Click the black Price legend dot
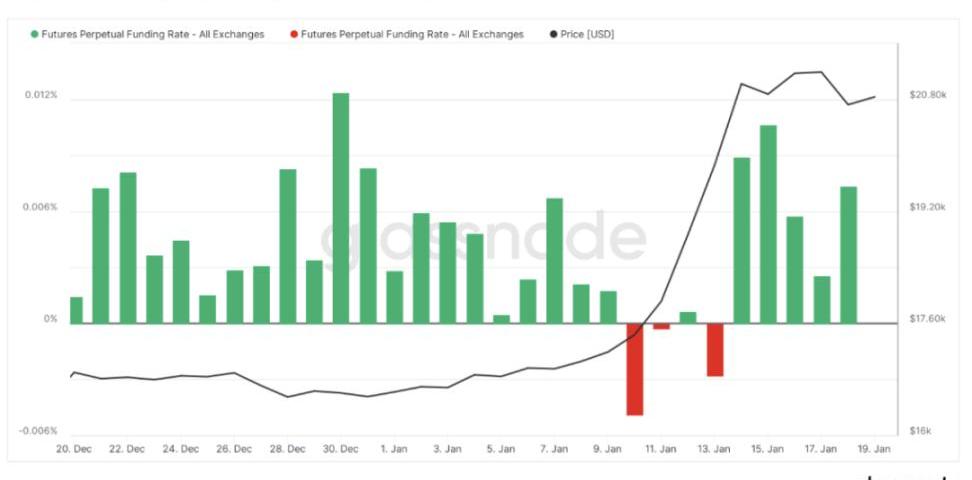 pyautogui.click(x=554, y=35)
